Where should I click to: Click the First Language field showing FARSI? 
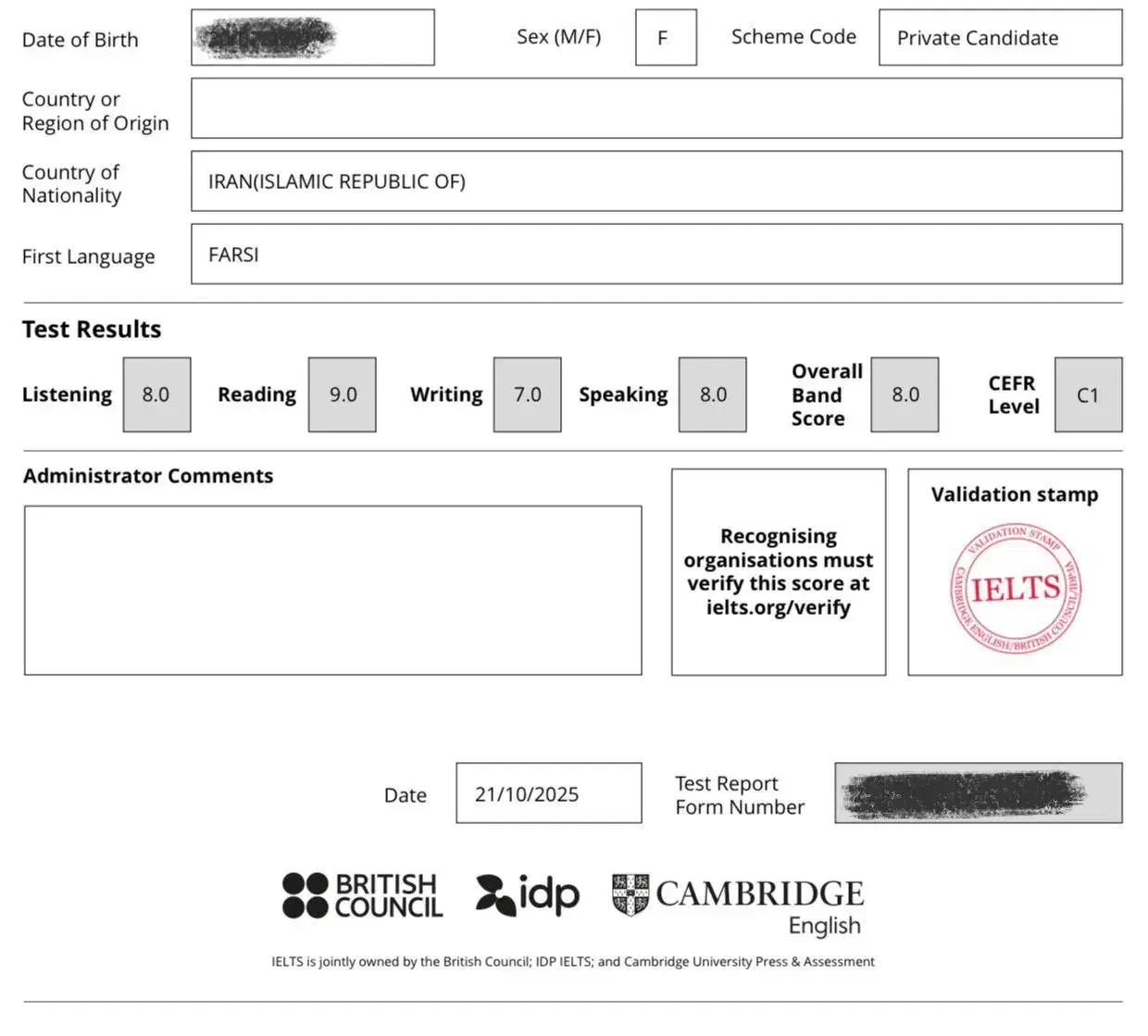pos(655,255)
